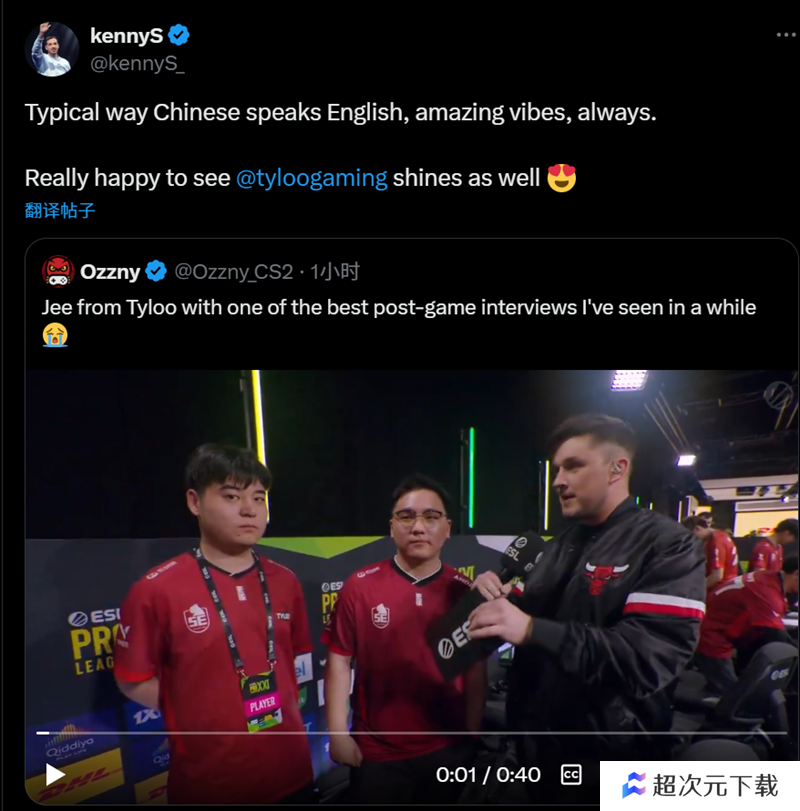This screenshot has height=811, width=800.
Task: Click the 超次元下载 download button
Action: 700,785
